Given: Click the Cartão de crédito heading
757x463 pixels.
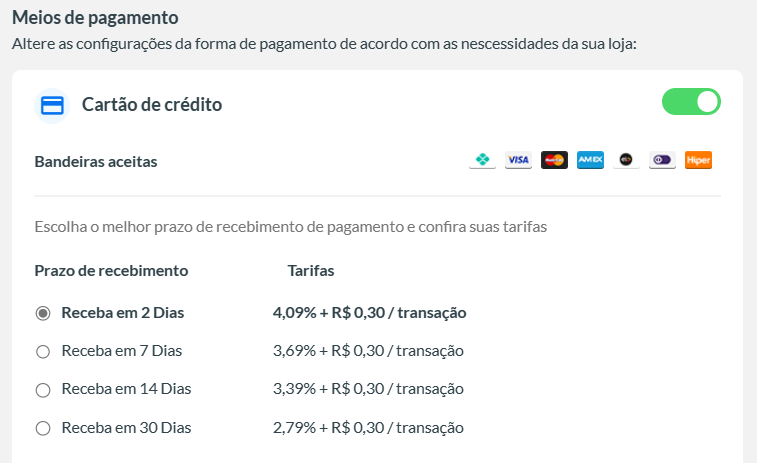Looking at the screenshot, I should pyautogui.click(x=152, y=104).
